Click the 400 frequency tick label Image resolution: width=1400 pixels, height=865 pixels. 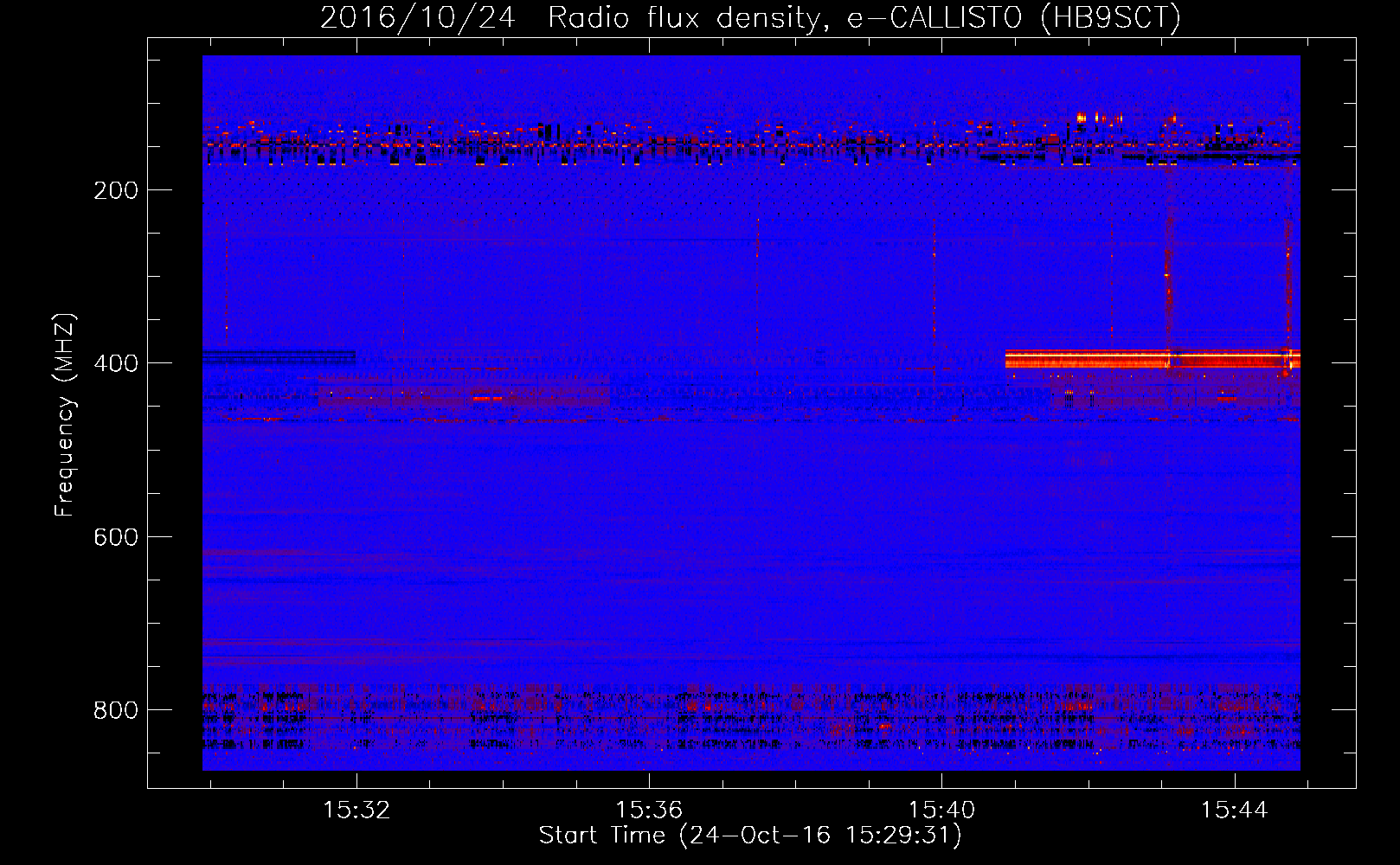116,363
